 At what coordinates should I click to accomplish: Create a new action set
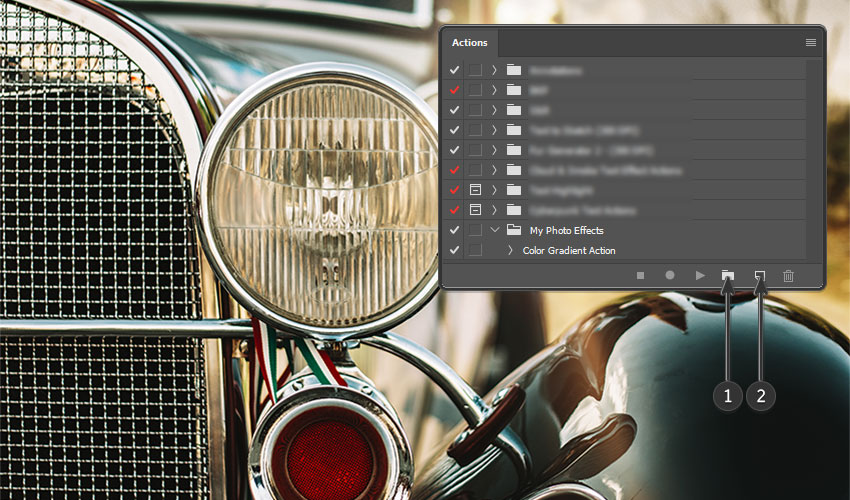pos(728,275)
